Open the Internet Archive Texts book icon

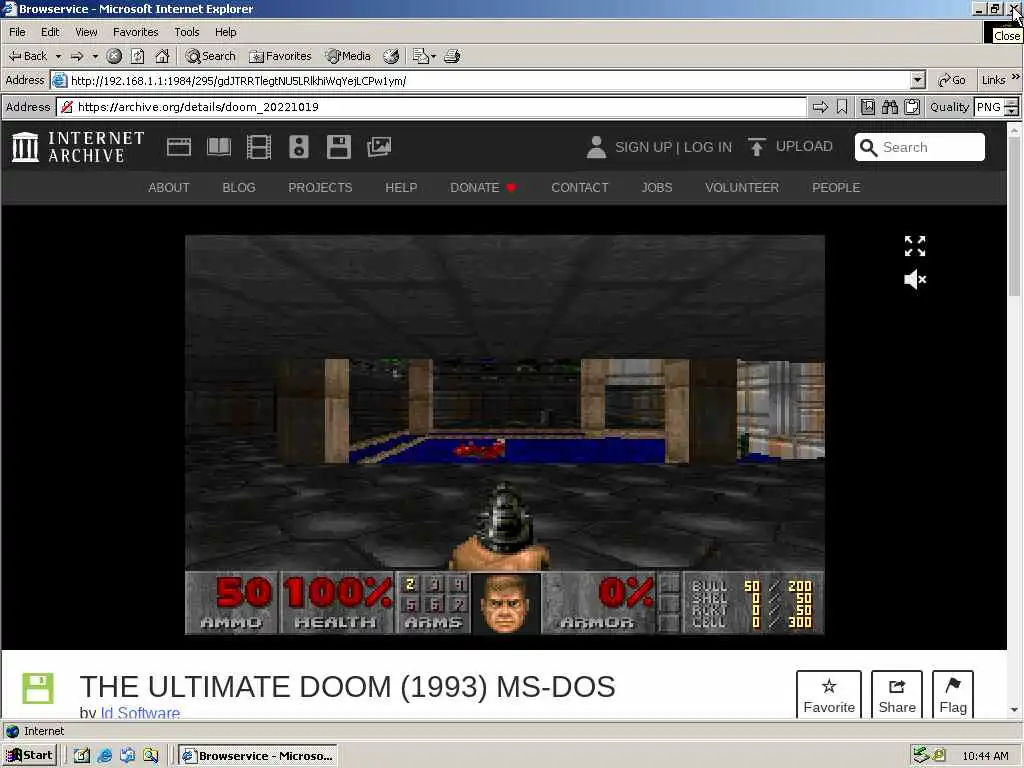coord(219,147)
